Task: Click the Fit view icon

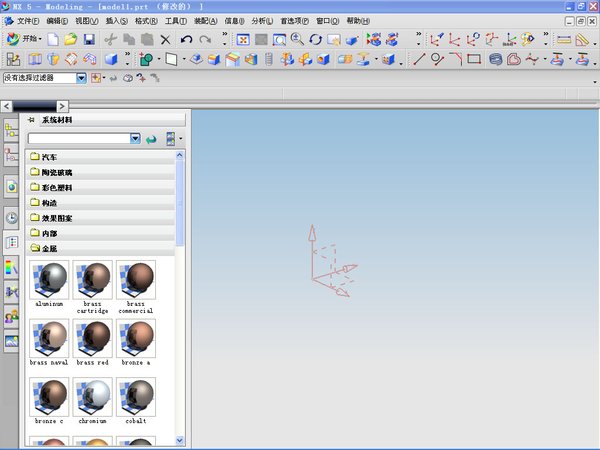Action: [x=243, y=39]
